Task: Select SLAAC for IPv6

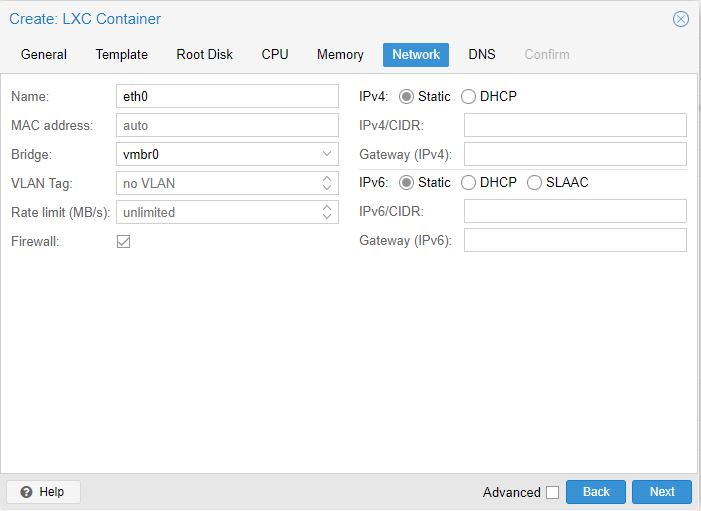Action: click(x=535, y=183)
